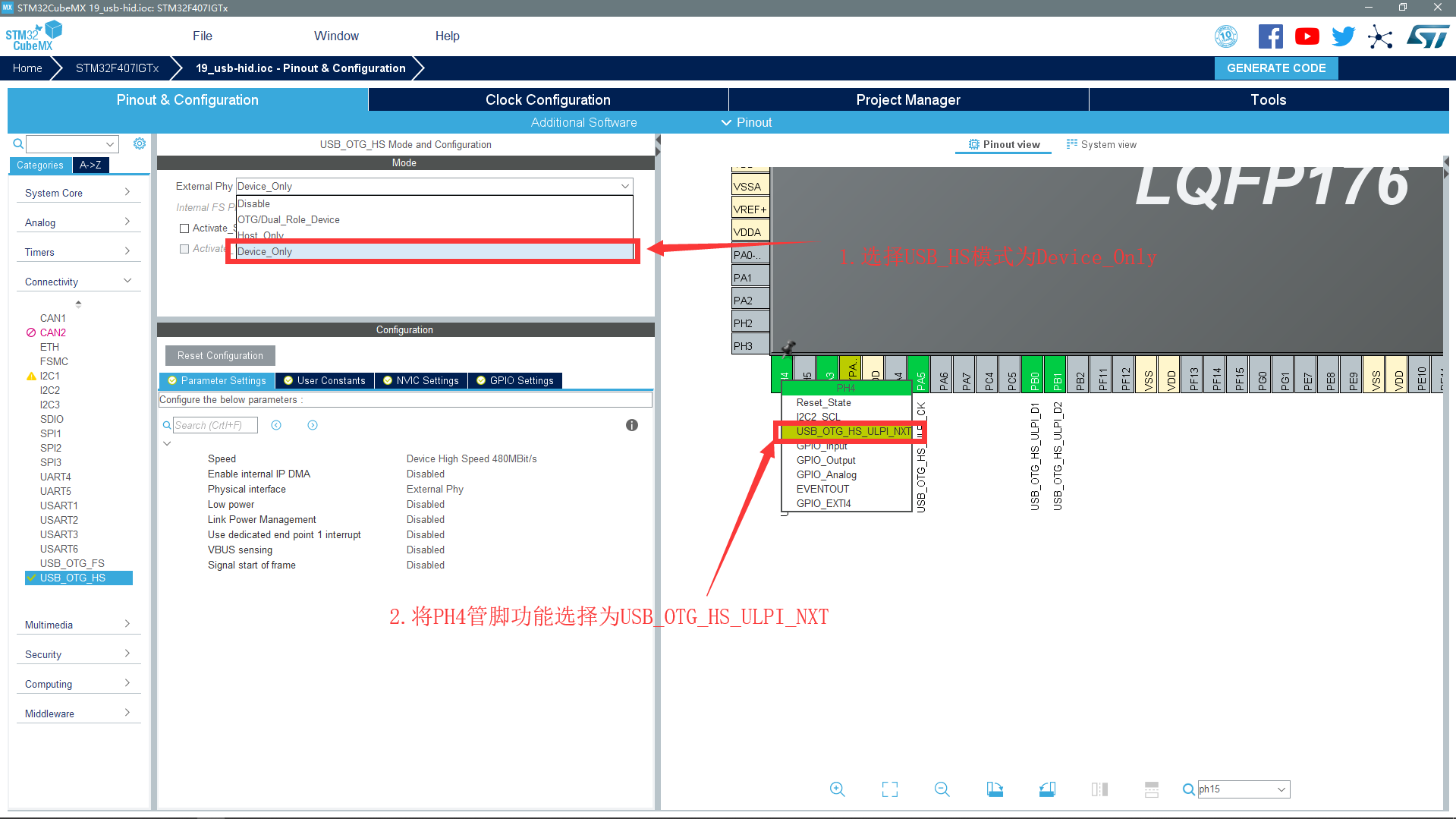Open the settings gear in categories panel
Image resolution: width=1456 pixels, height=819 pixels.
point(140,143)
